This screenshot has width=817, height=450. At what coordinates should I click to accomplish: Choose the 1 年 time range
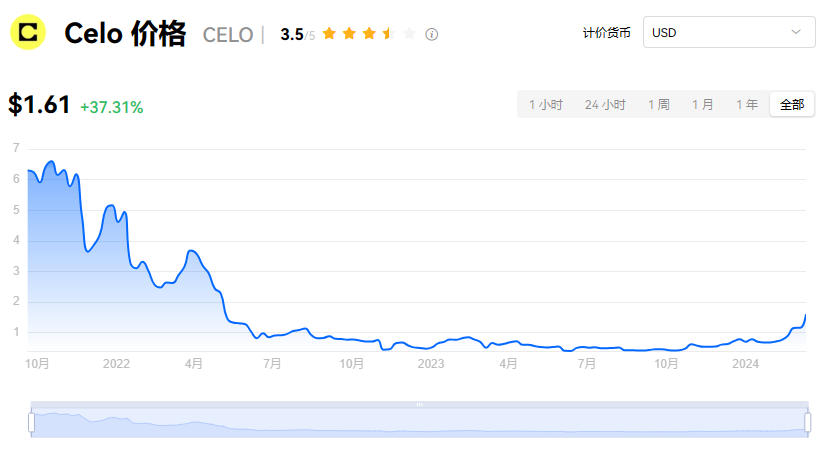747,105
